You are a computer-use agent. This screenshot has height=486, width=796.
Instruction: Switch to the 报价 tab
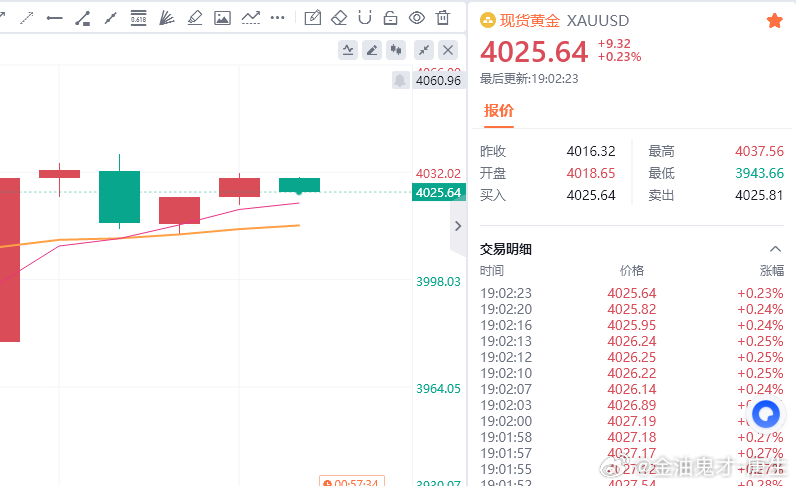(x=499, y=110)
